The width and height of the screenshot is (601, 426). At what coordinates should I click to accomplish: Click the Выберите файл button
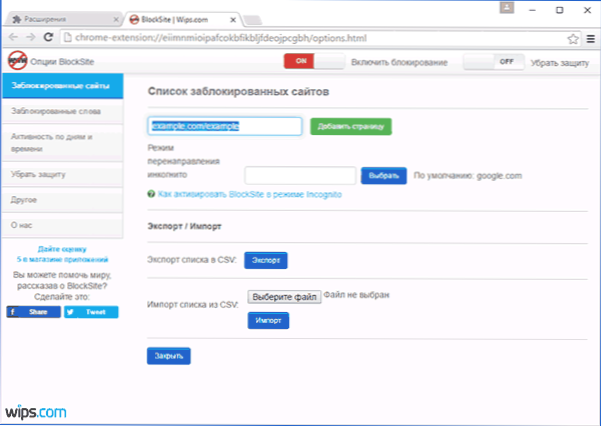[284, 297]
